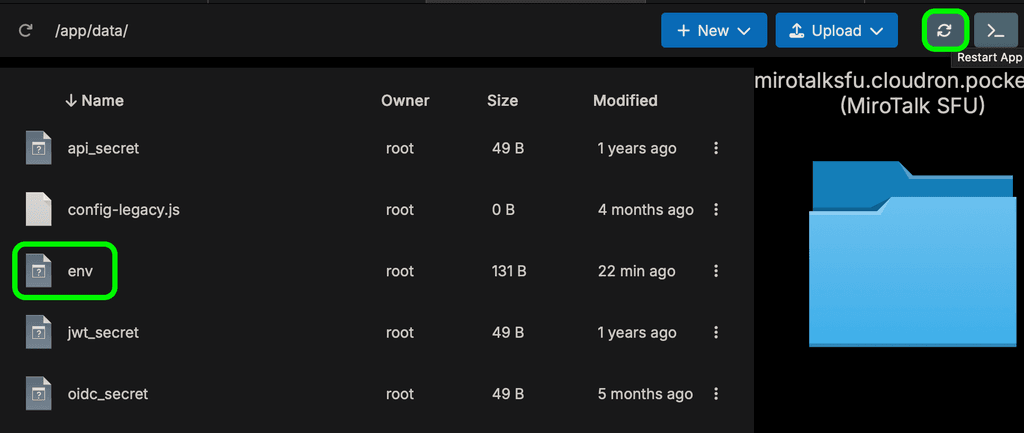Open the three-dot menu for api_secret

tap(716, 148)
